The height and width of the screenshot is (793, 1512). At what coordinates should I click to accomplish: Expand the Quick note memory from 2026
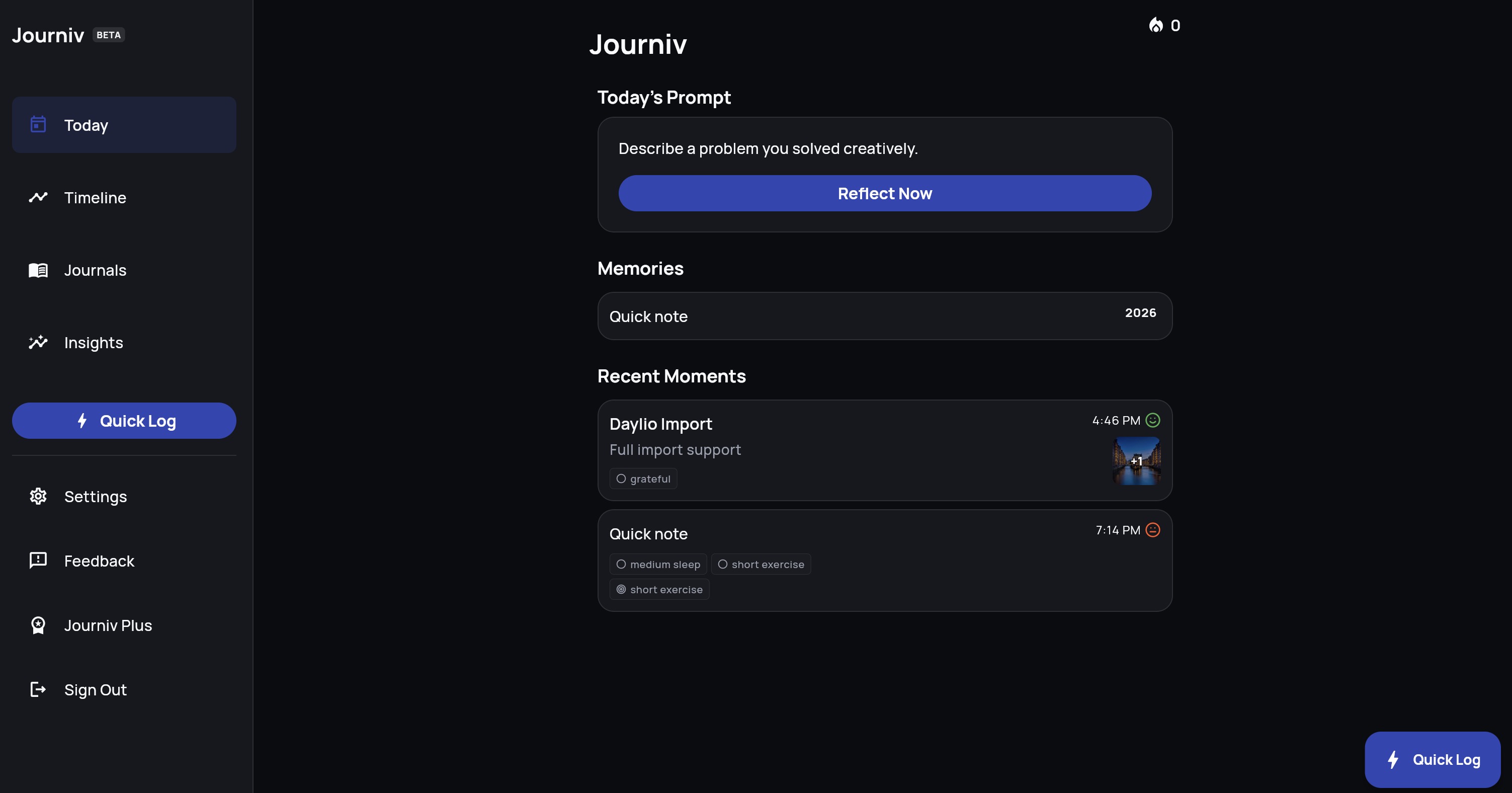[884, 316]
